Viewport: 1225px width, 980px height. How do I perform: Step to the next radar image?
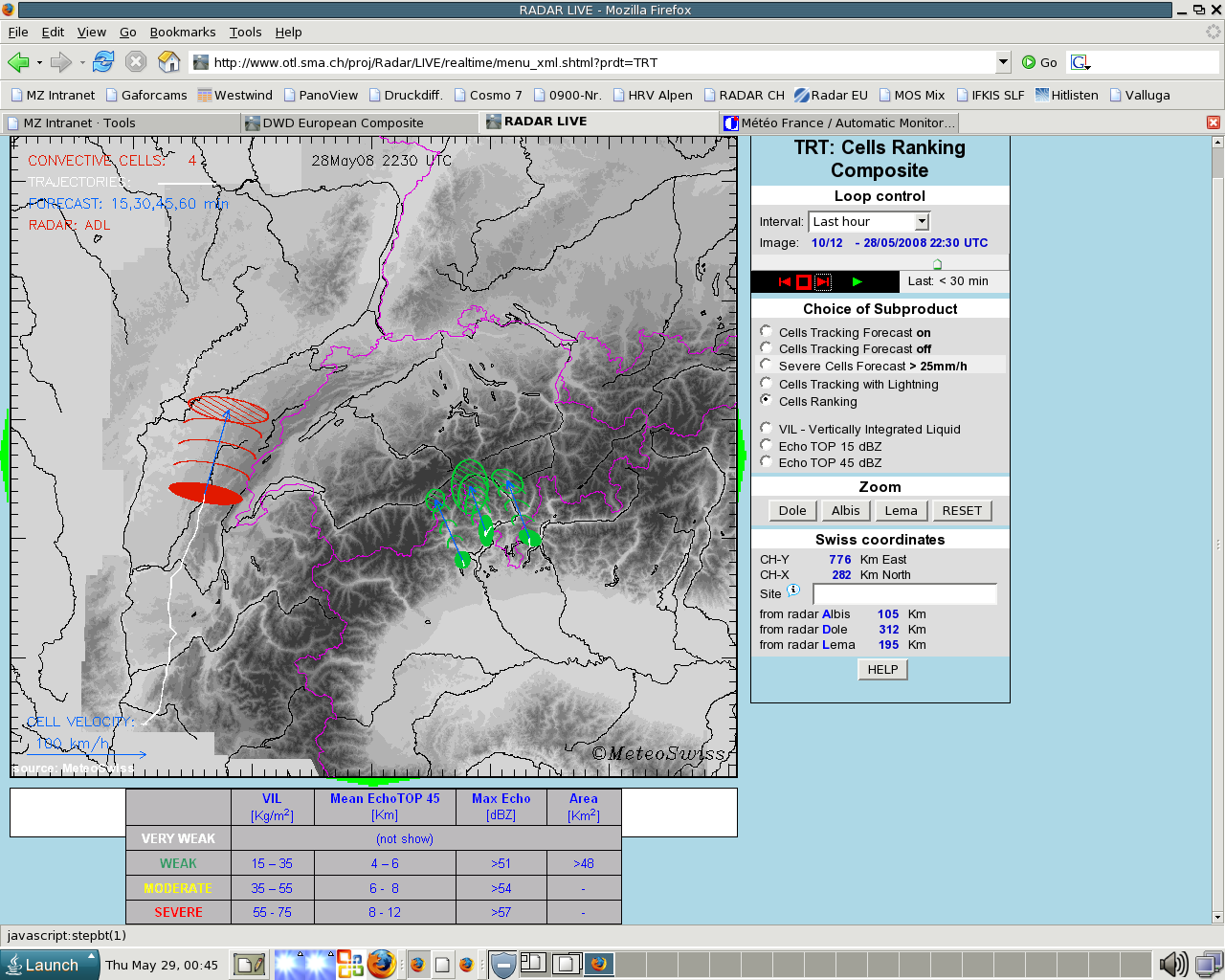point(823,282)
